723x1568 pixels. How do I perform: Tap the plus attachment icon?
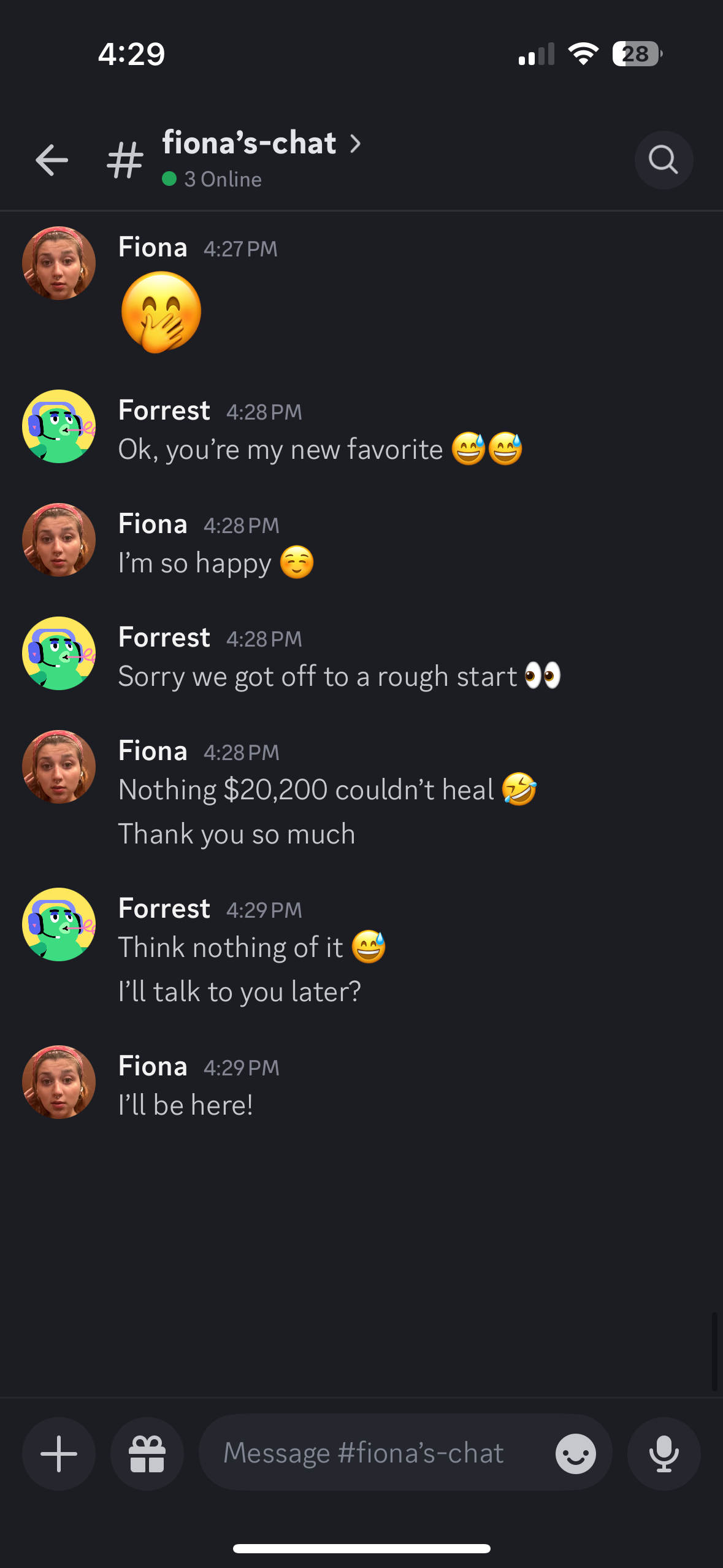59,1453
